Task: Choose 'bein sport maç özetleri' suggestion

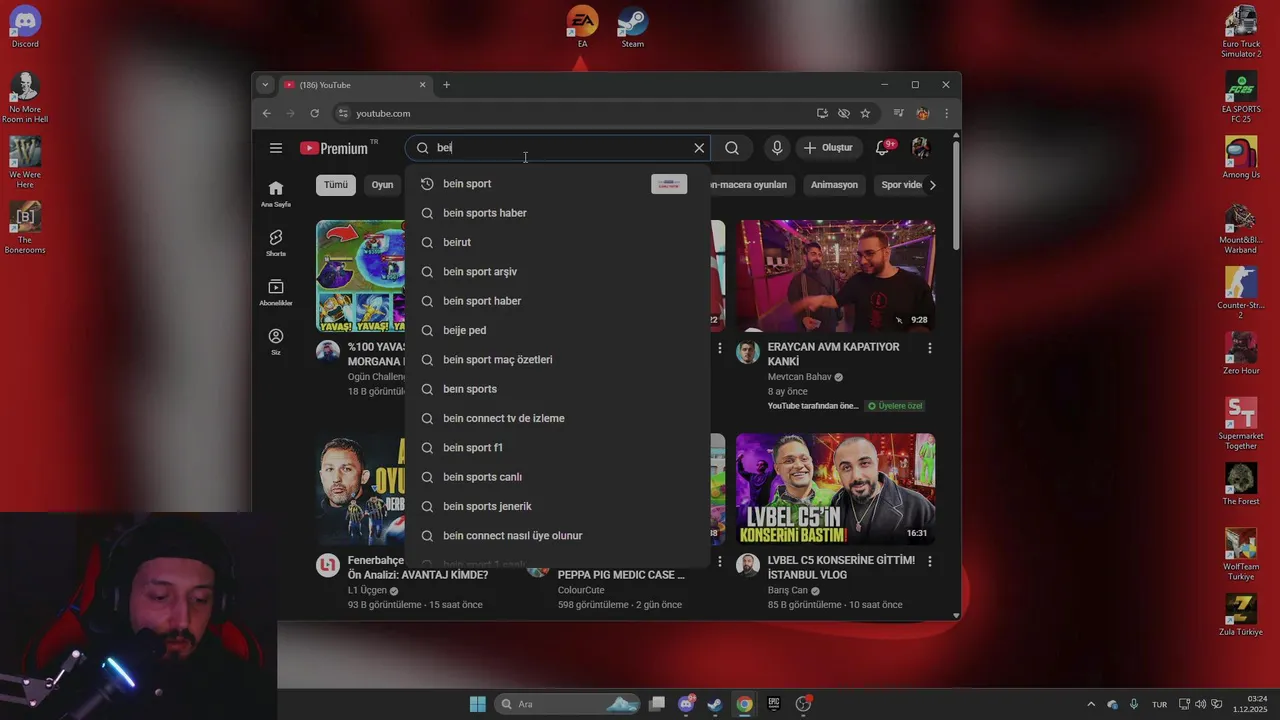Action: click(x=557, y=360)
